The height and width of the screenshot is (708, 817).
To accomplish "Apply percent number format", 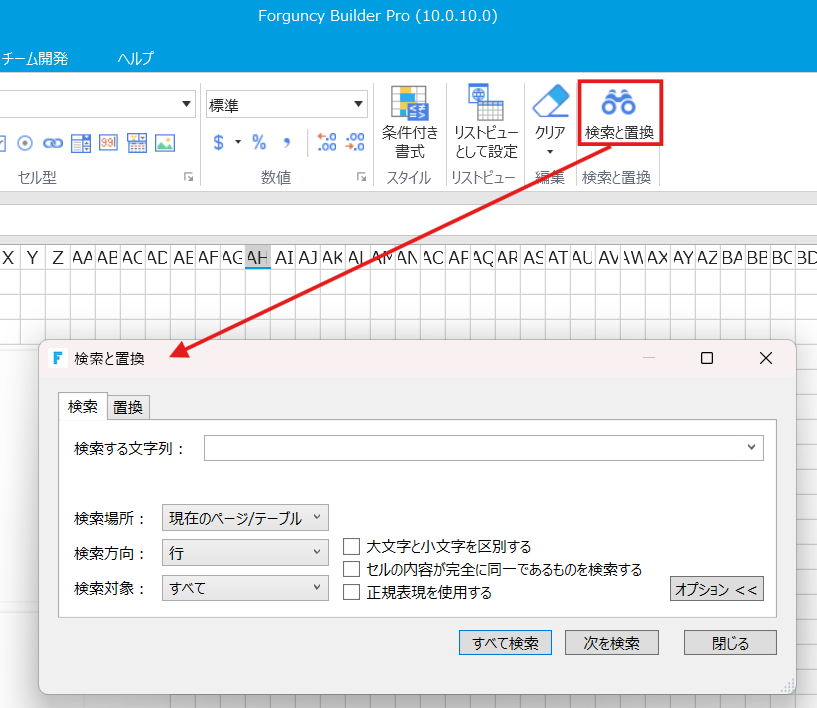I will (259, 142).
